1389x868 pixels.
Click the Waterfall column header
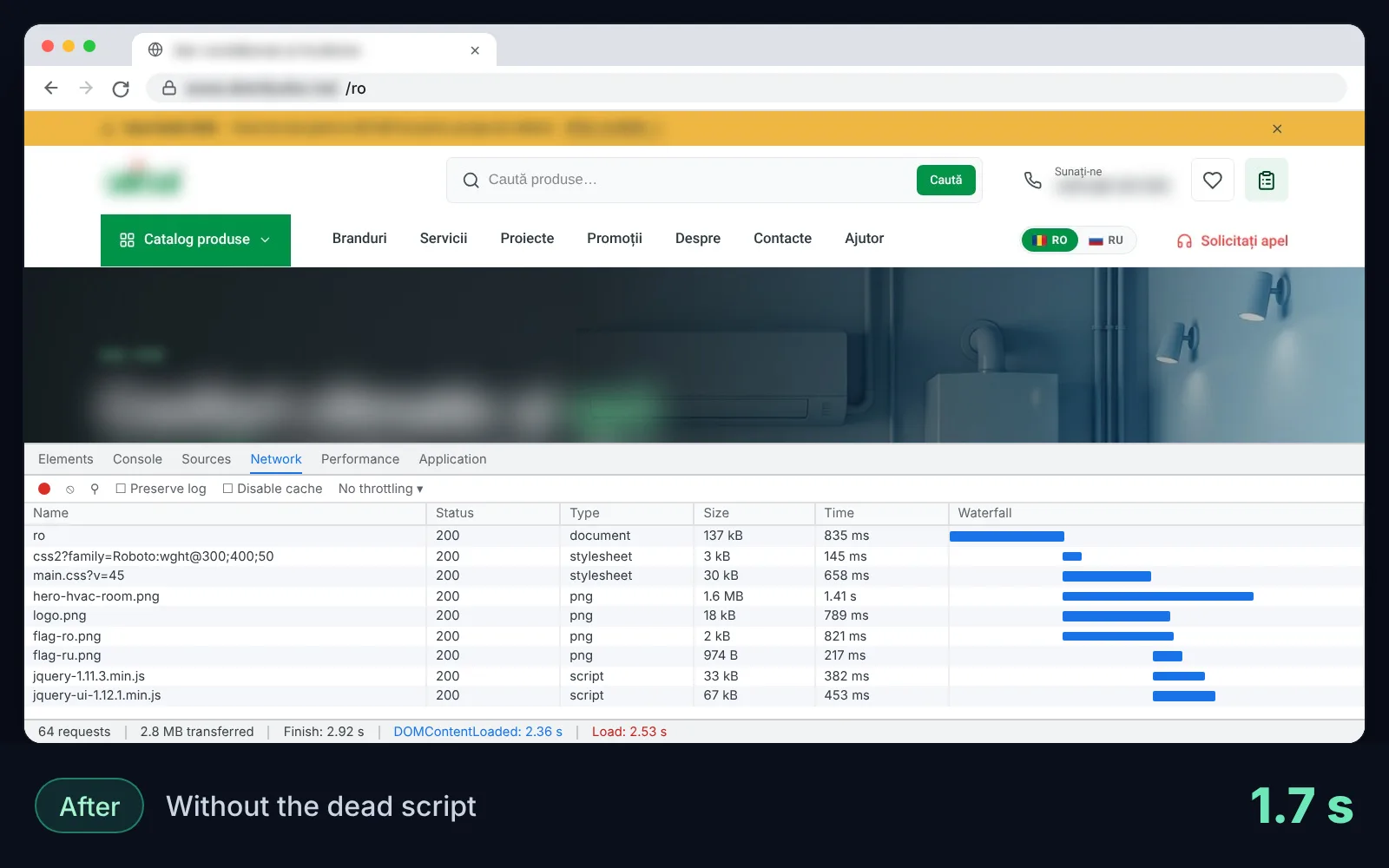point(1156,513)
